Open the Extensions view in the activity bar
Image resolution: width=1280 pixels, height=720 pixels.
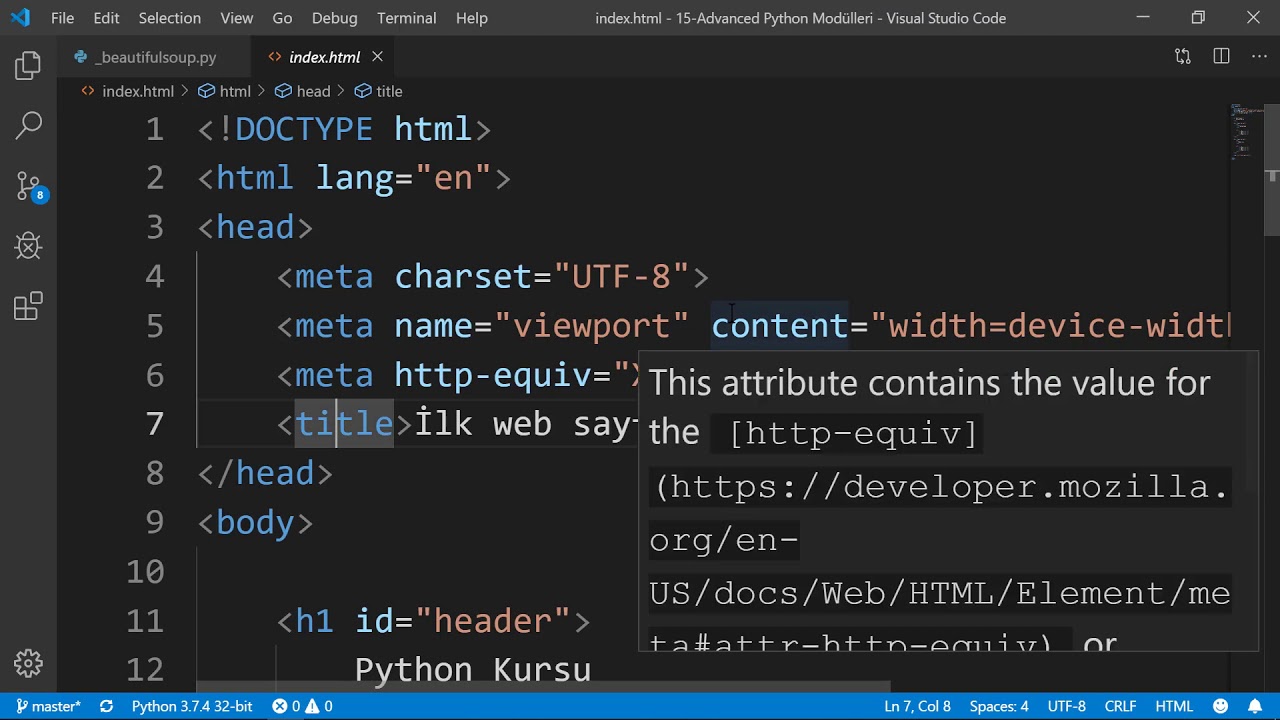pos(28,305)
